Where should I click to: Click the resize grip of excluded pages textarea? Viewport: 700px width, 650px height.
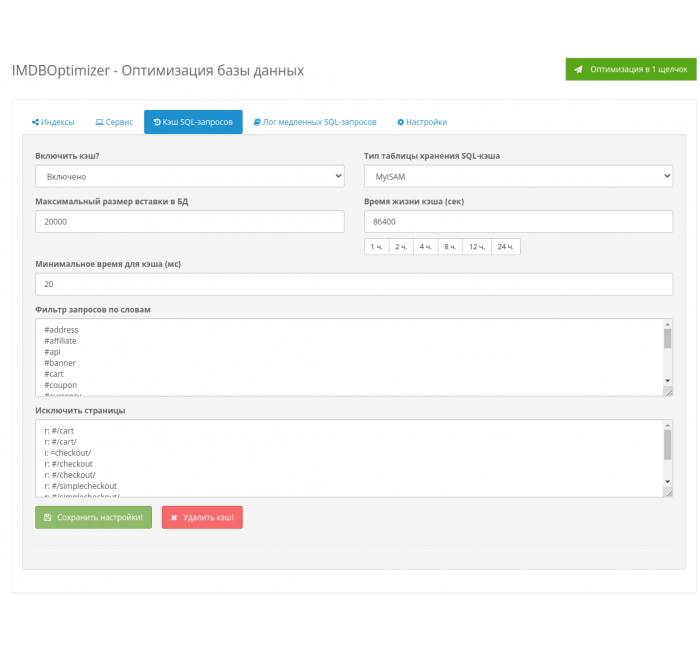click(668, 493)
